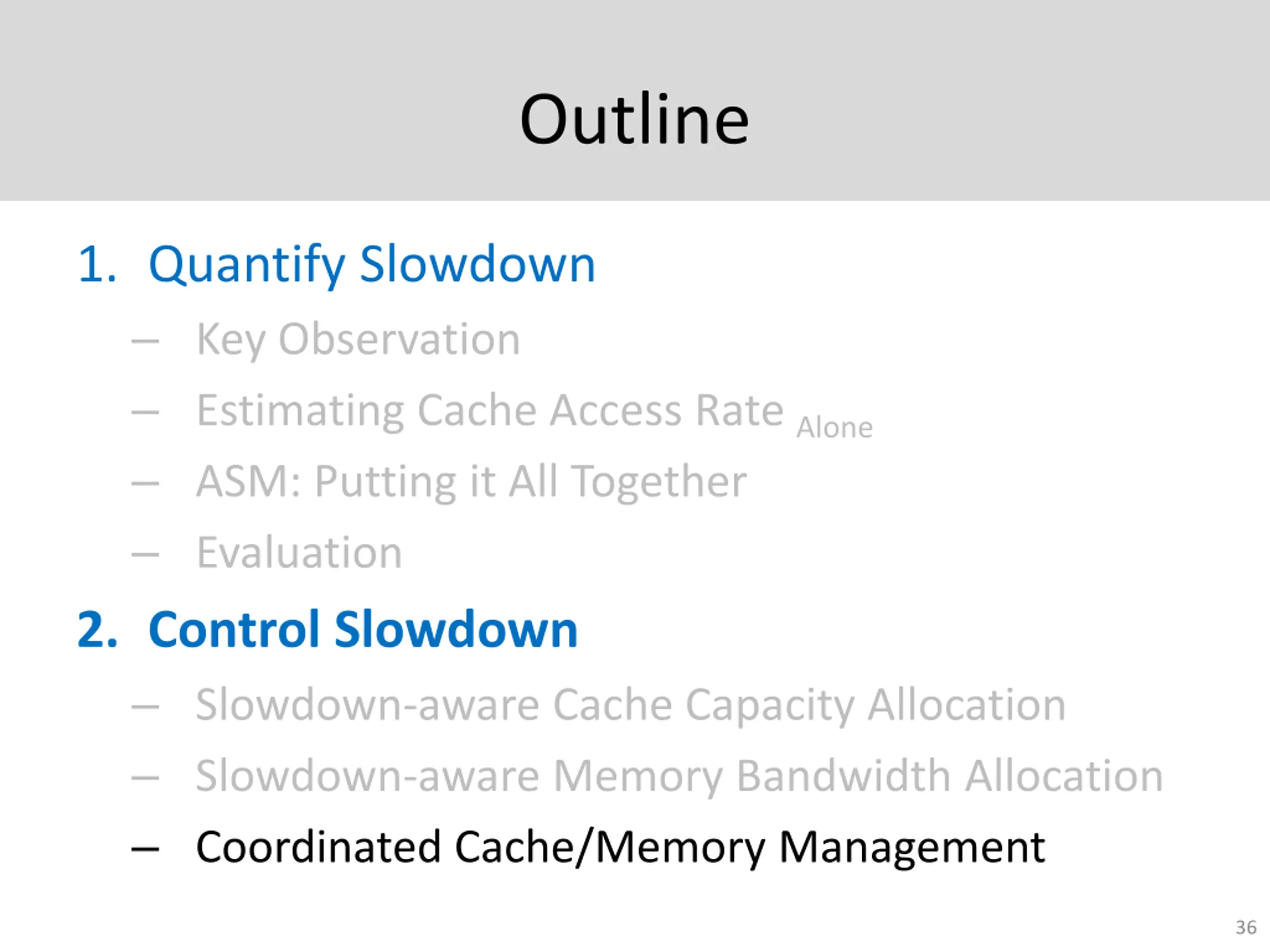Click the dash before "Key Observation"
The height and width of the screenshot is (952, 1270).
coord(145,342)
